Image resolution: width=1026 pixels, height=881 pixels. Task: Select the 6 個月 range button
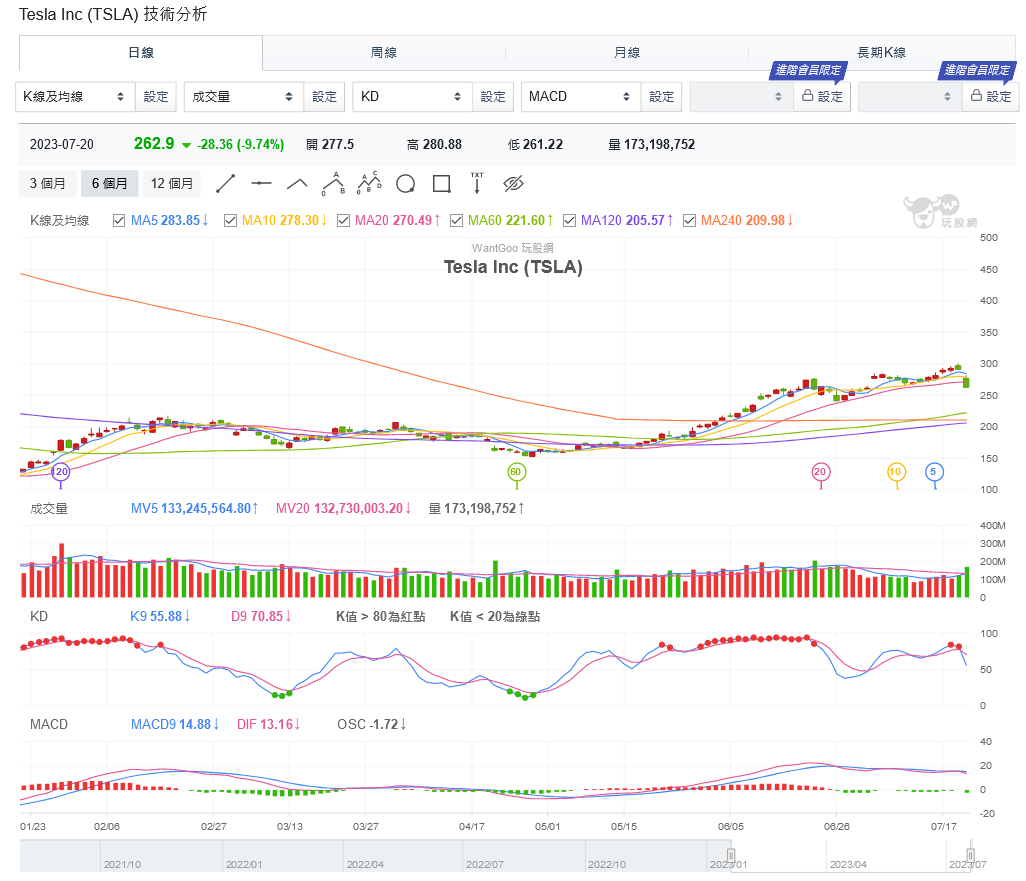click(110, 183)
